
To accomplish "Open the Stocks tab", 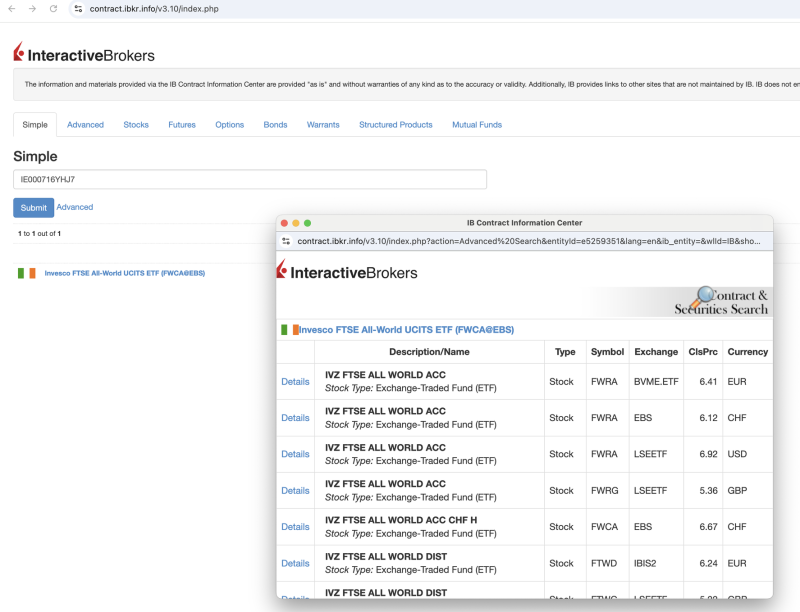I will click(x=136, y=125).
